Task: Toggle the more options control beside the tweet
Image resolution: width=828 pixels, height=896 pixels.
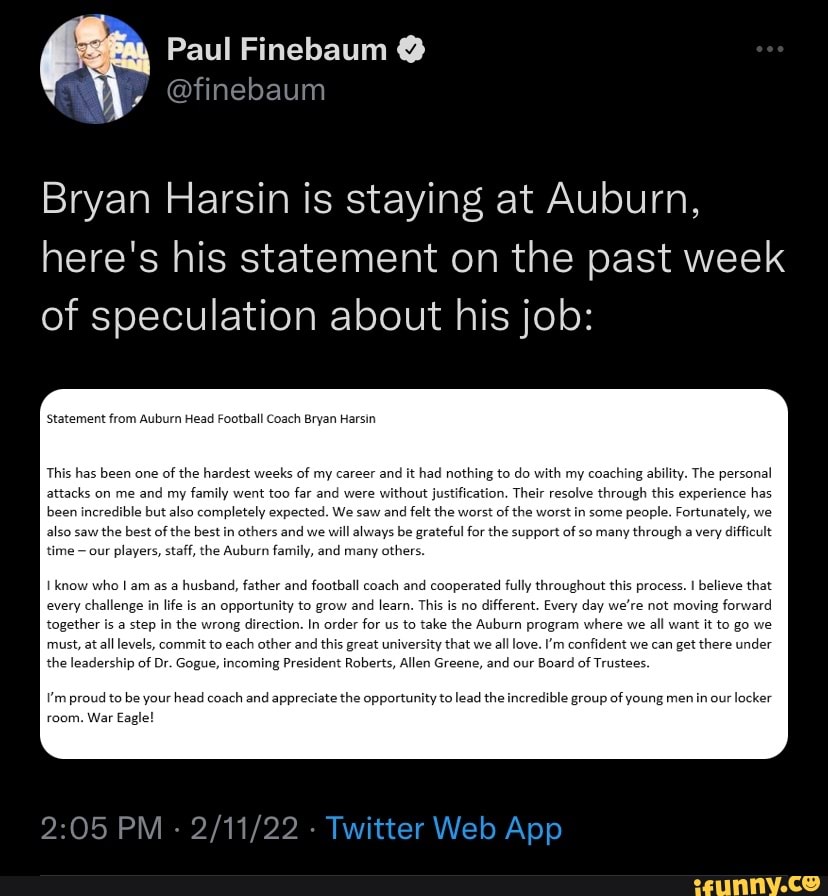Action: [x=770, y=48]
